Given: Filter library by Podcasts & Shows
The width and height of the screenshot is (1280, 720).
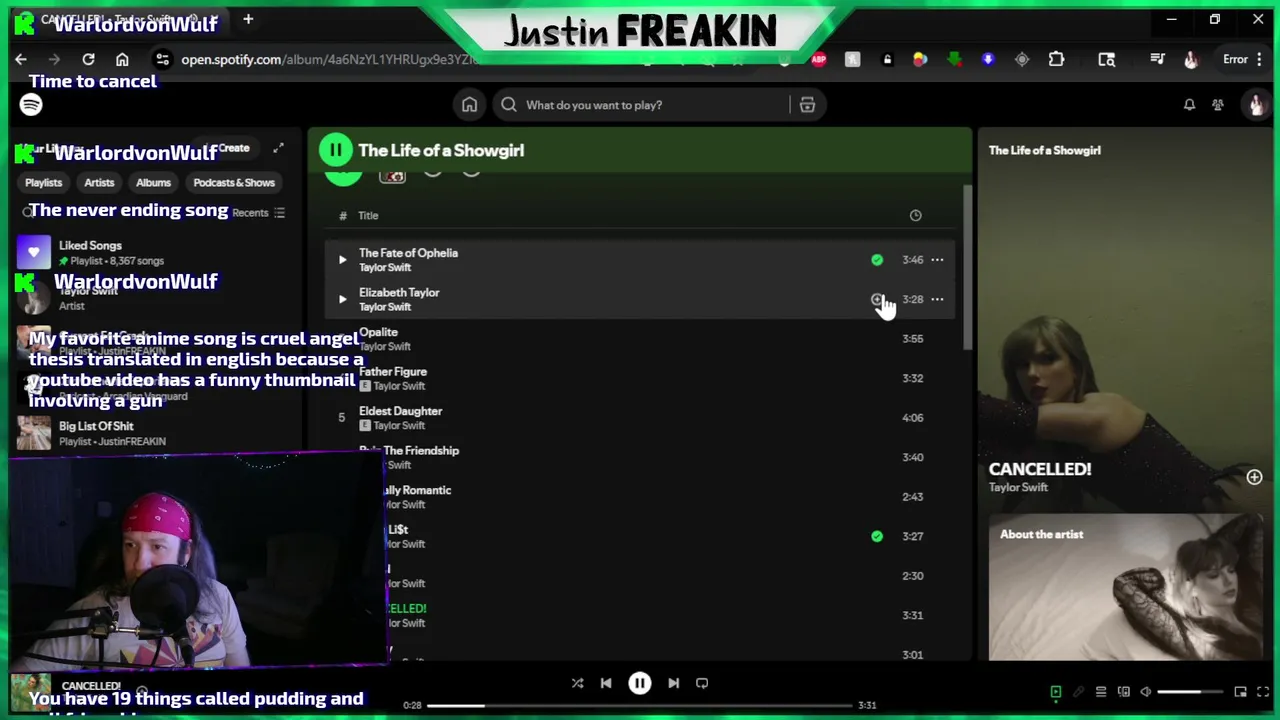Looking at the screenshot, I should coord(234,182).
